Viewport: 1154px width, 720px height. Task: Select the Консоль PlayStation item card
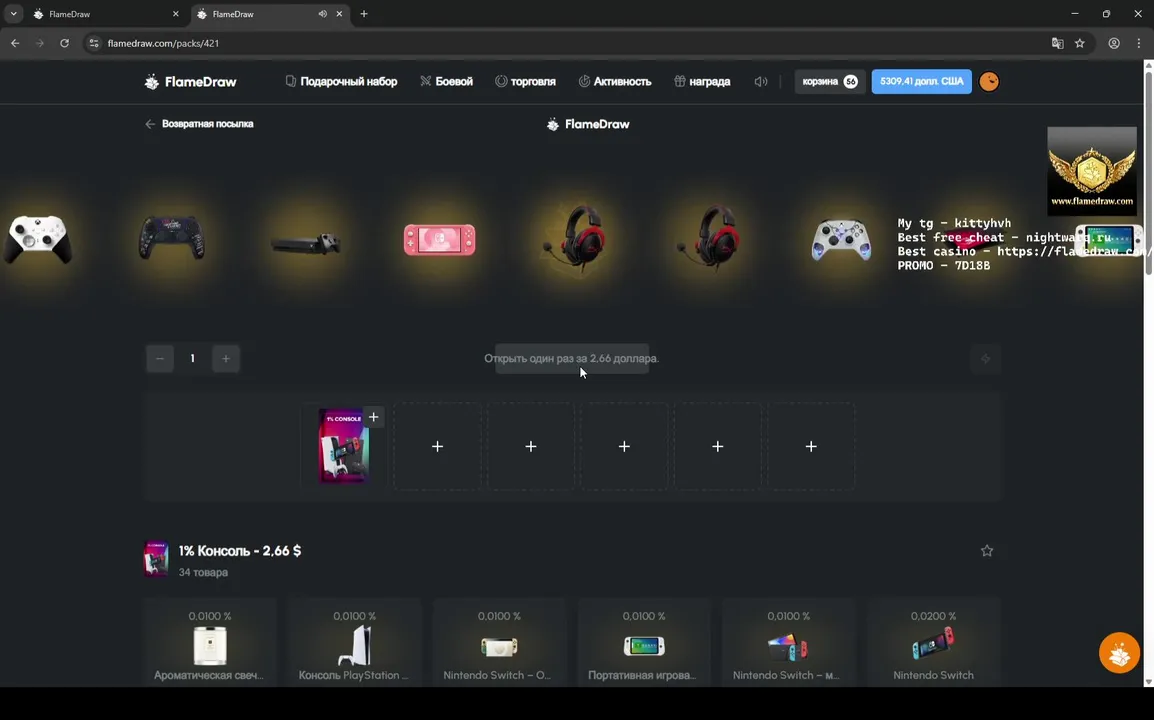click(354, 644)
